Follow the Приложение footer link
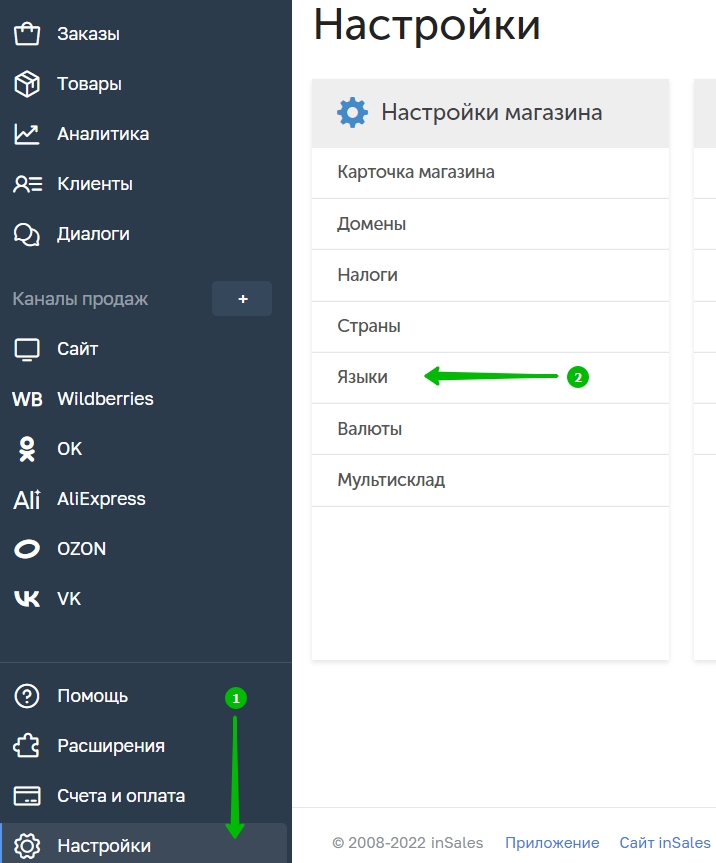The height and width of the screenshot is (863, 716). coord(552,843)
